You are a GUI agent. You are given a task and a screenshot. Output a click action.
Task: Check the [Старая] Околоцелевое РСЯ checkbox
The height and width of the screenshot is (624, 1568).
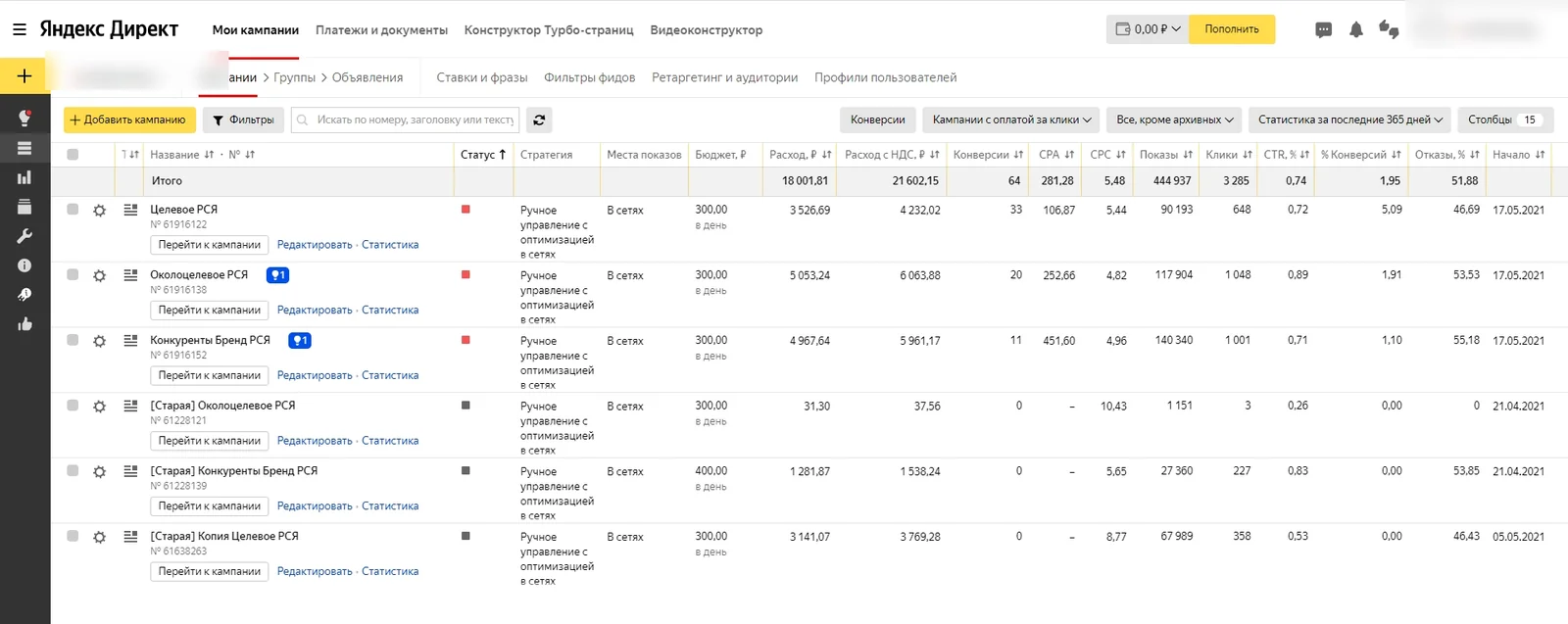tap(73, 405)
